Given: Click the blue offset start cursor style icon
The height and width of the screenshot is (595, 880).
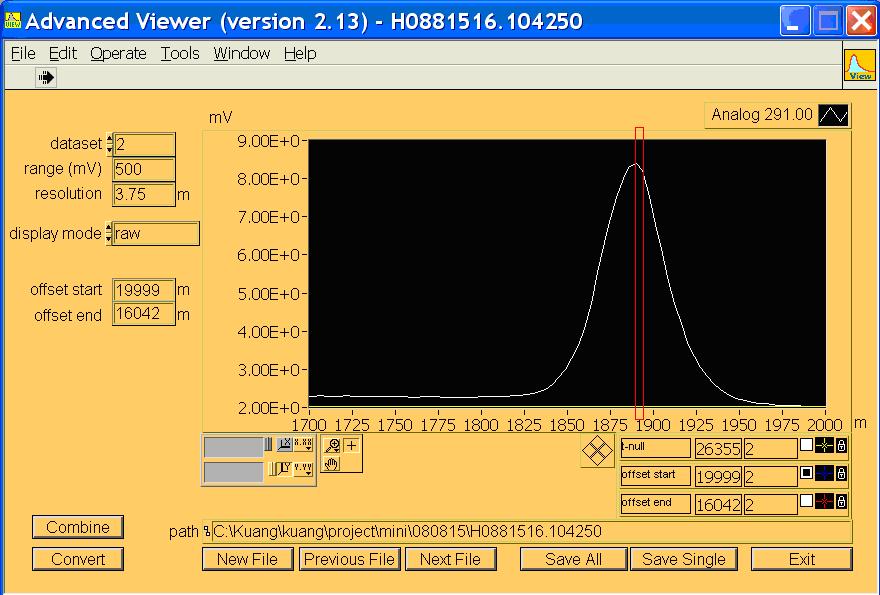Looking at the screenshot, I should pos(824,473).
